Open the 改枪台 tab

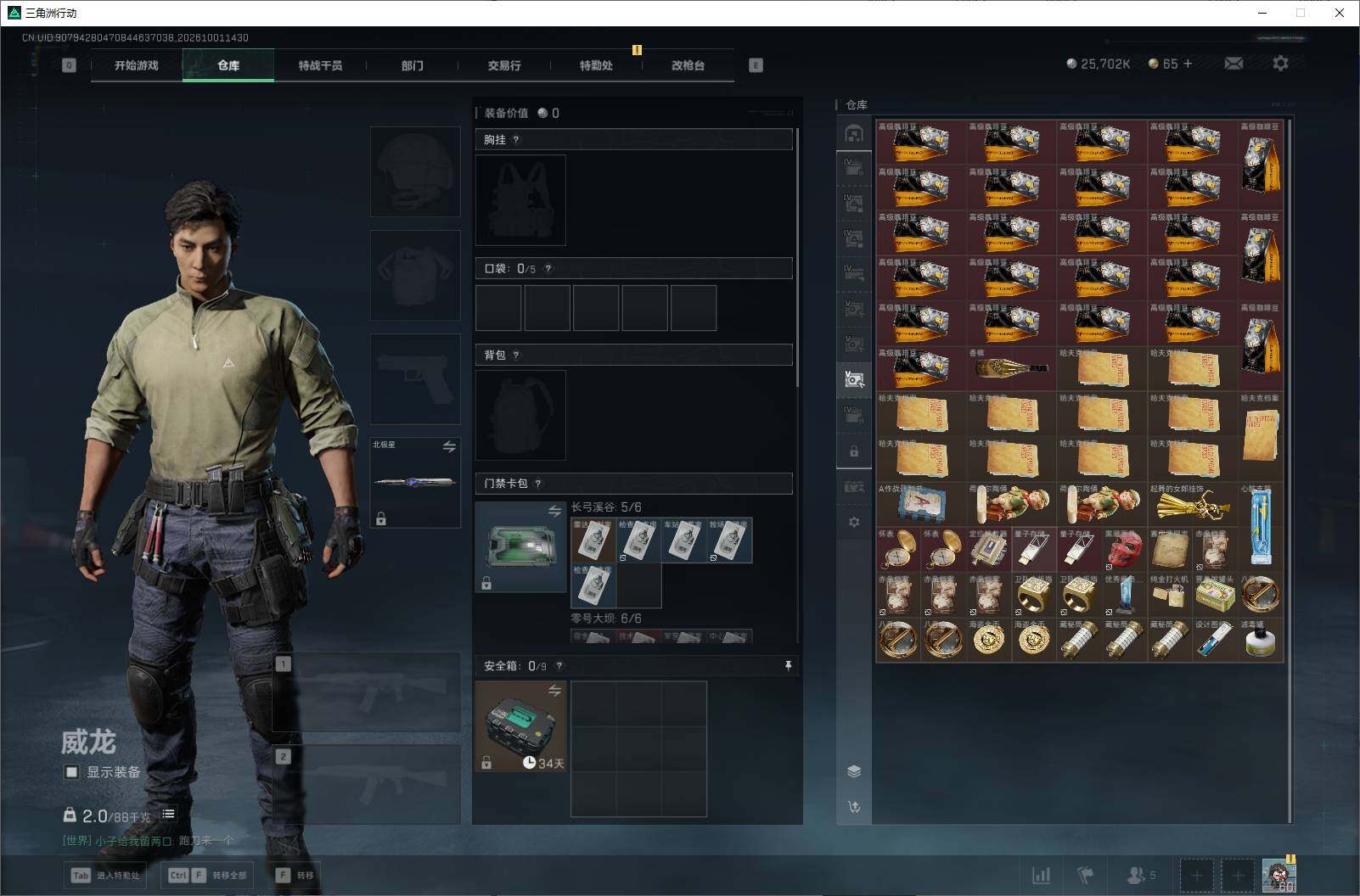tap(688, 65)
